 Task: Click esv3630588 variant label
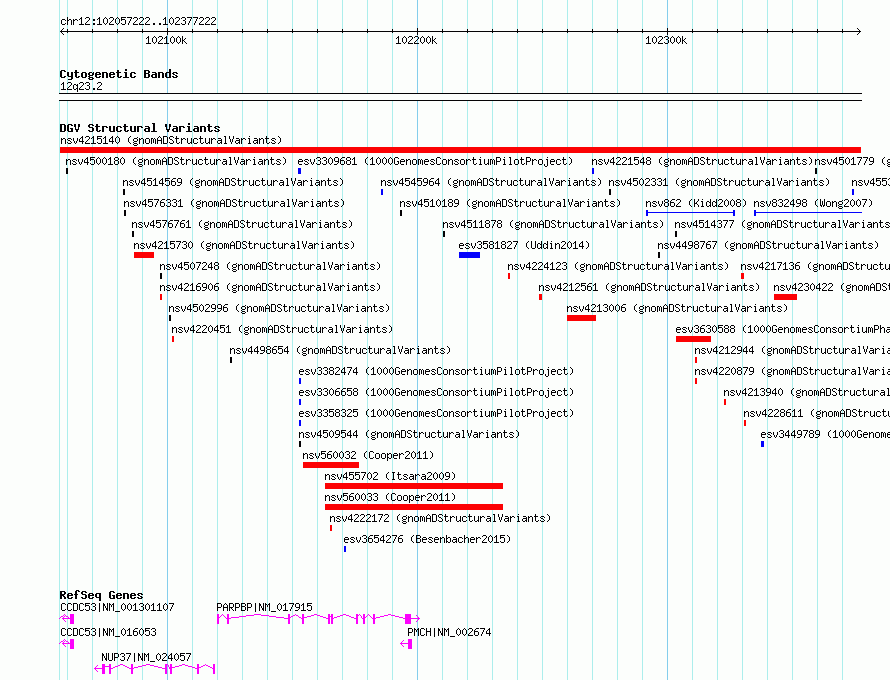782,329
